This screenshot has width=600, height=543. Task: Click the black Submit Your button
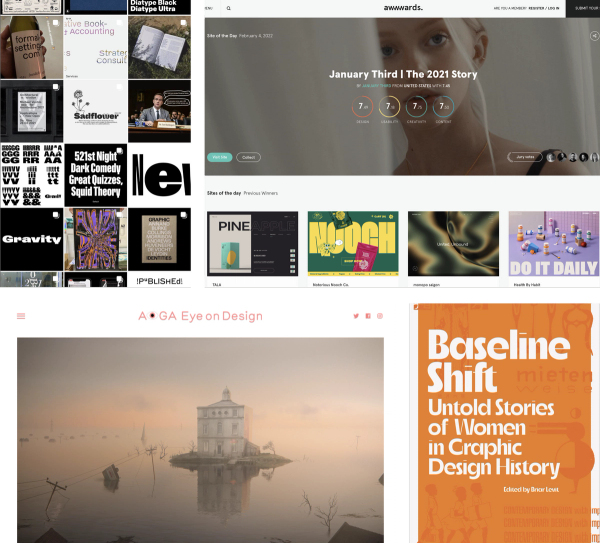583,8
